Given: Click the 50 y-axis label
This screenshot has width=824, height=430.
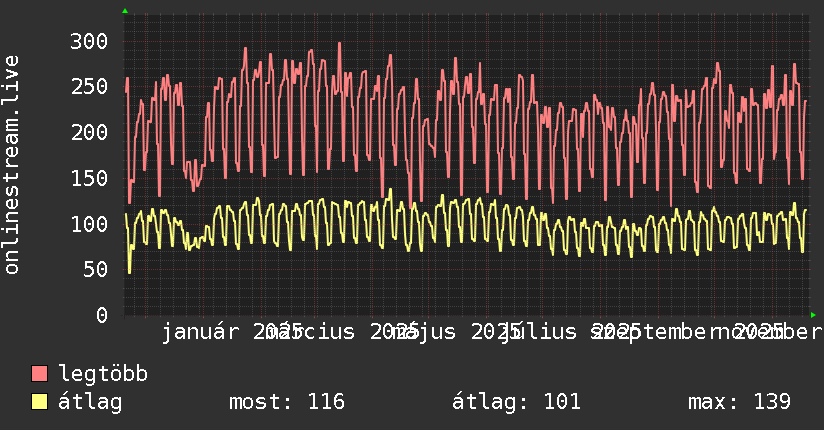Looking at the screenshot, I should click(x=96, y=270).
